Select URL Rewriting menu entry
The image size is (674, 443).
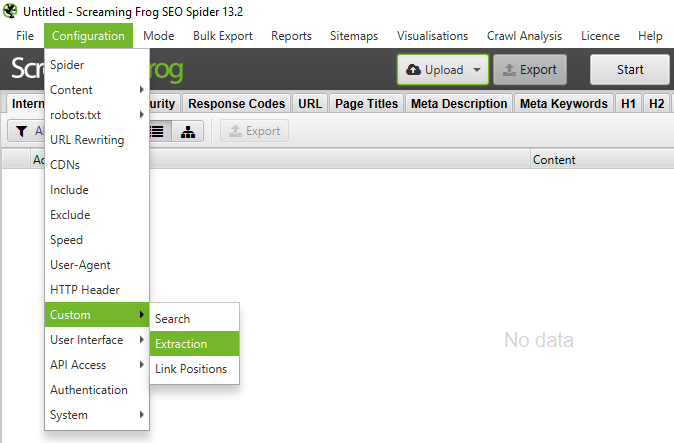coord(97,140)
